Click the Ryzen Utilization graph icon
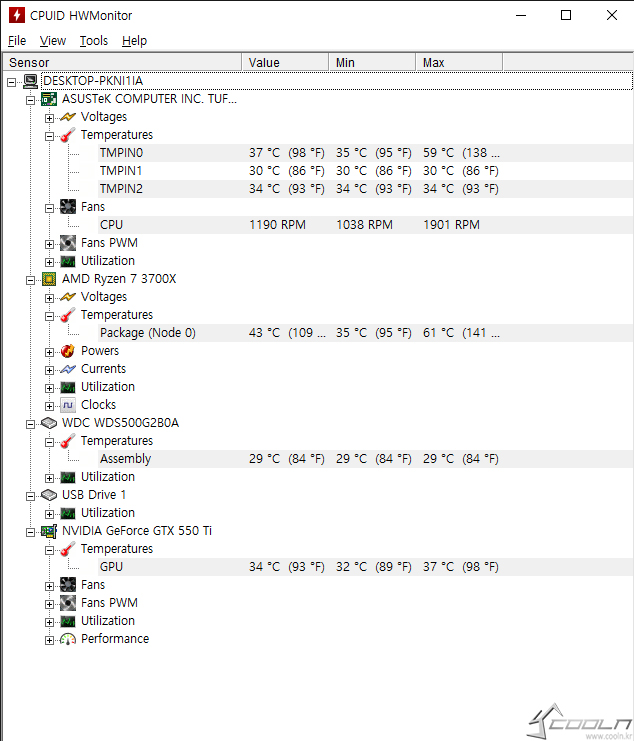The width and height of the screenshot is (634, 741). 68,387
